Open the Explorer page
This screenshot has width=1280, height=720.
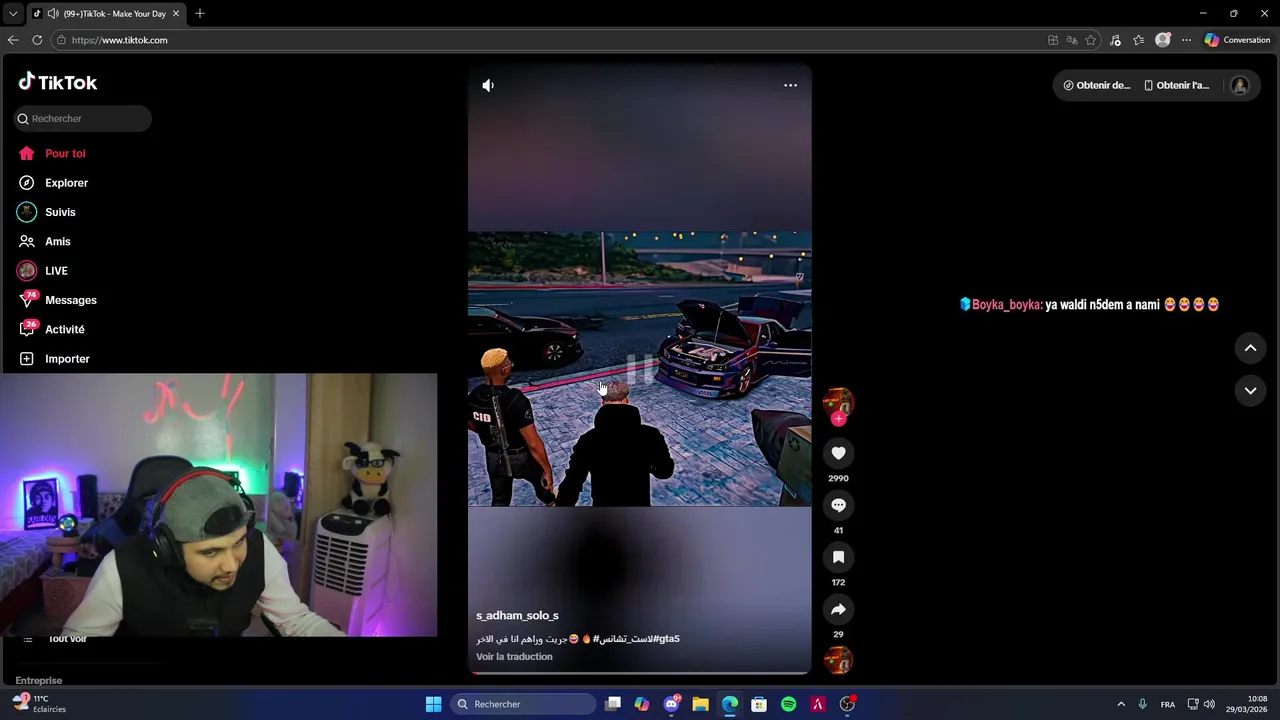(66, 183)
